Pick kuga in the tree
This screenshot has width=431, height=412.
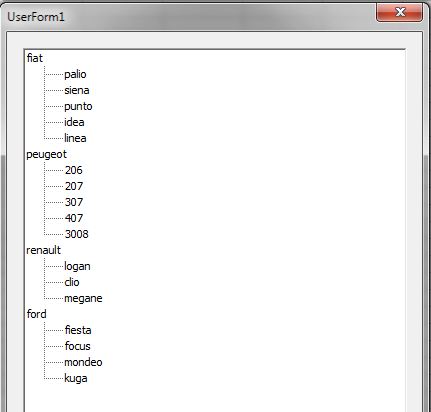coord(76,378)
